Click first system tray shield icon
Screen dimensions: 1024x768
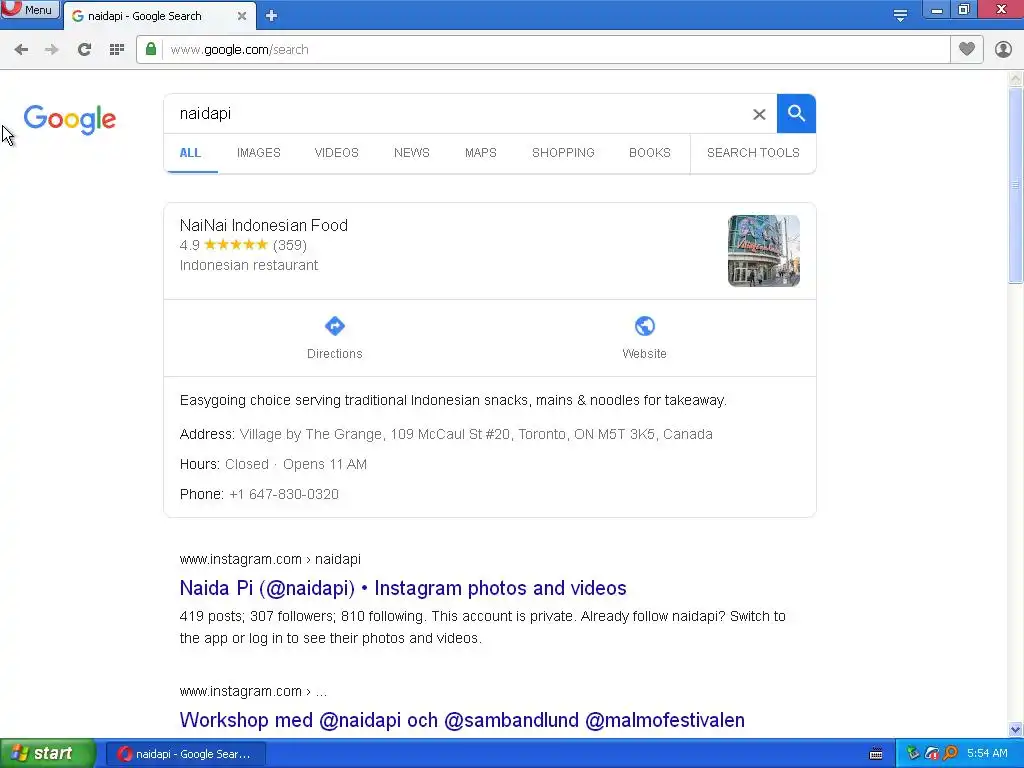coord(912,754)
